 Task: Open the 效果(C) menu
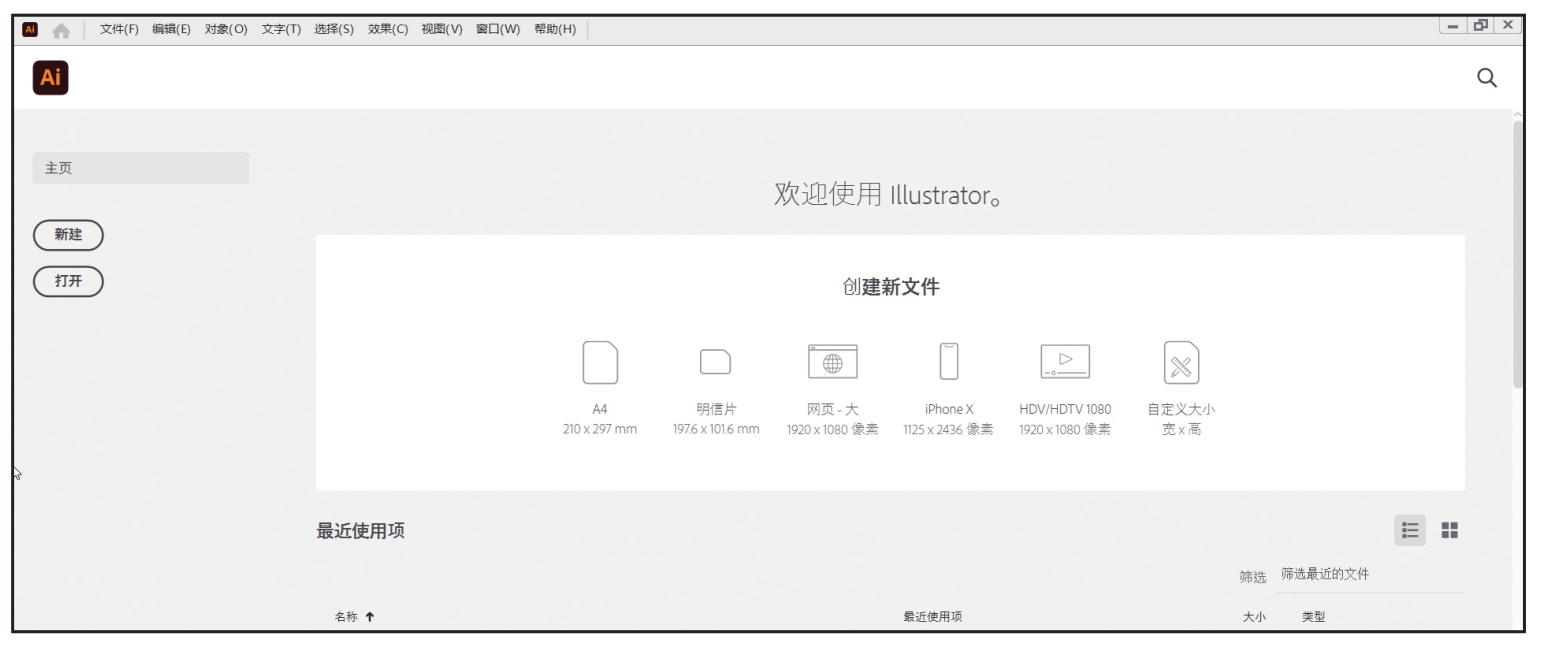(387, 29)
